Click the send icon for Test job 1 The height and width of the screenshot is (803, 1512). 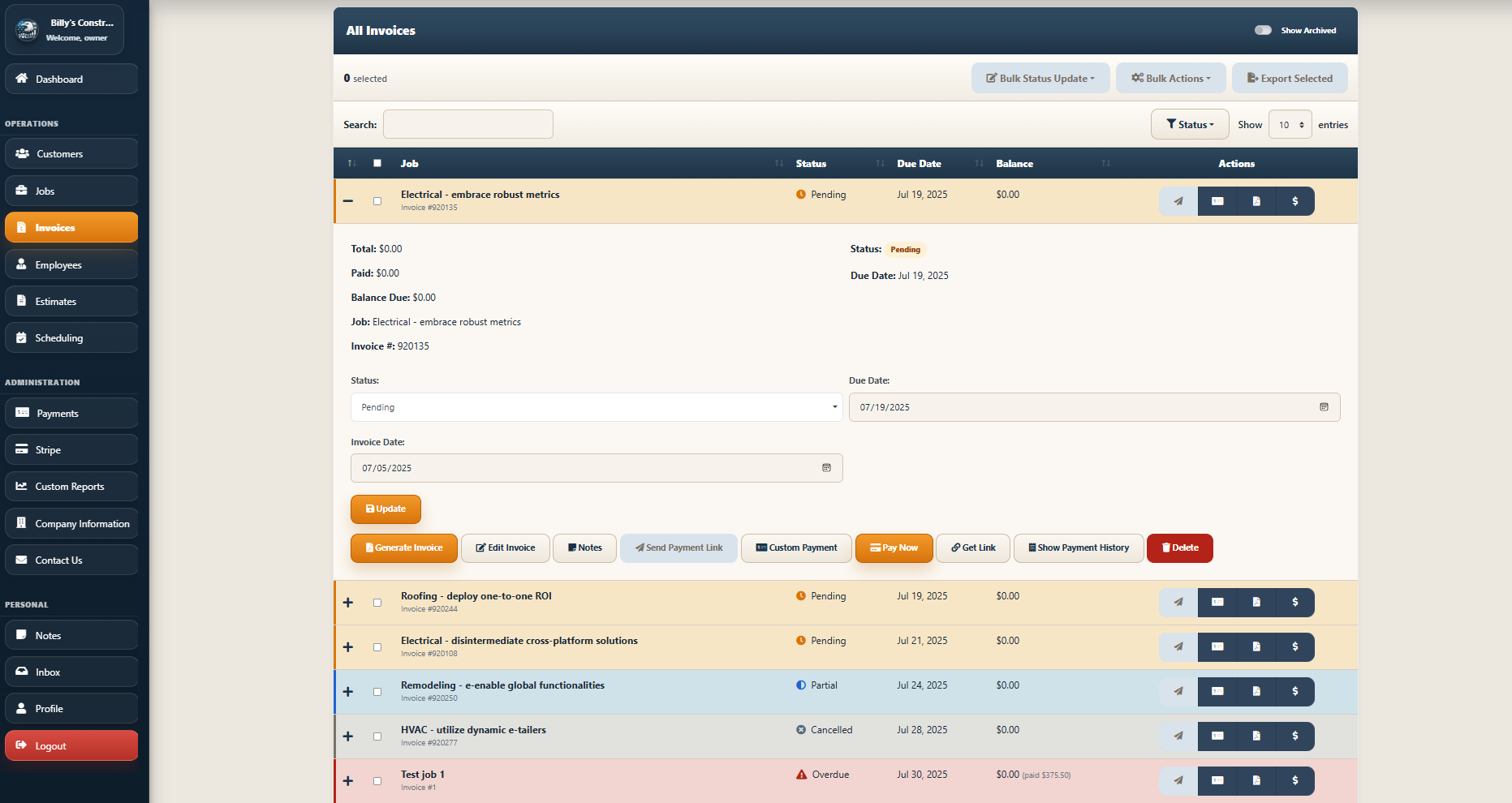(x=1178, y=781)
